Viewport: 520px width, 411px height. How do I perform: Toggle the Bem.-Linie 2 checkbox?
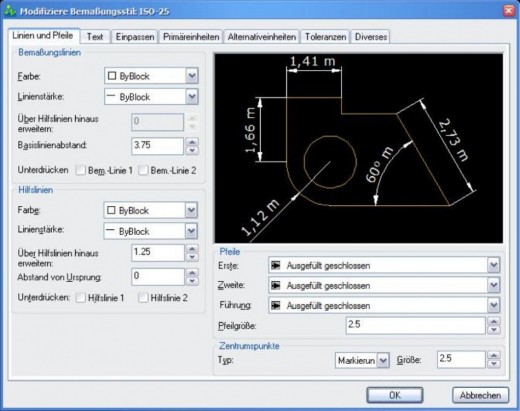pos(143,170)
